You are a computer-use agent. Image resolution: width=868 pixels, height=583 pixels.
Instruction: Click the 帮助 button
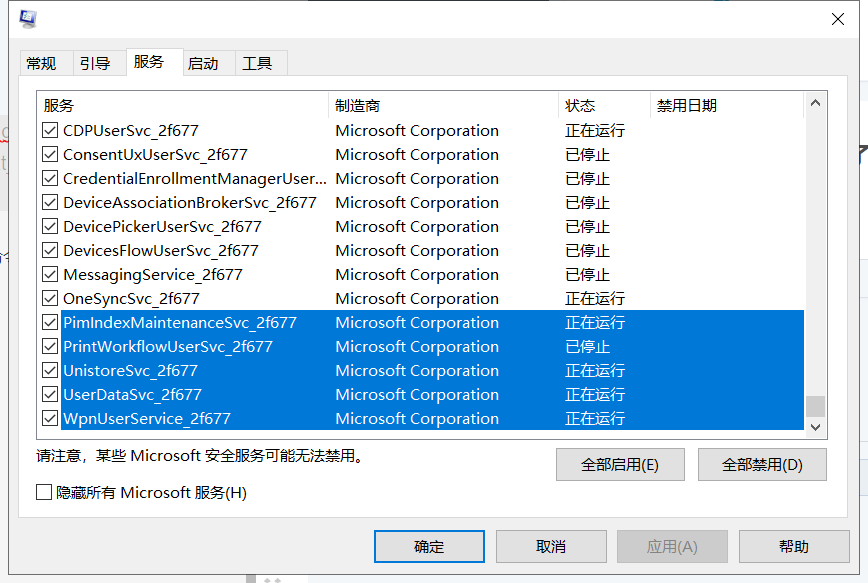pos(793,546)
